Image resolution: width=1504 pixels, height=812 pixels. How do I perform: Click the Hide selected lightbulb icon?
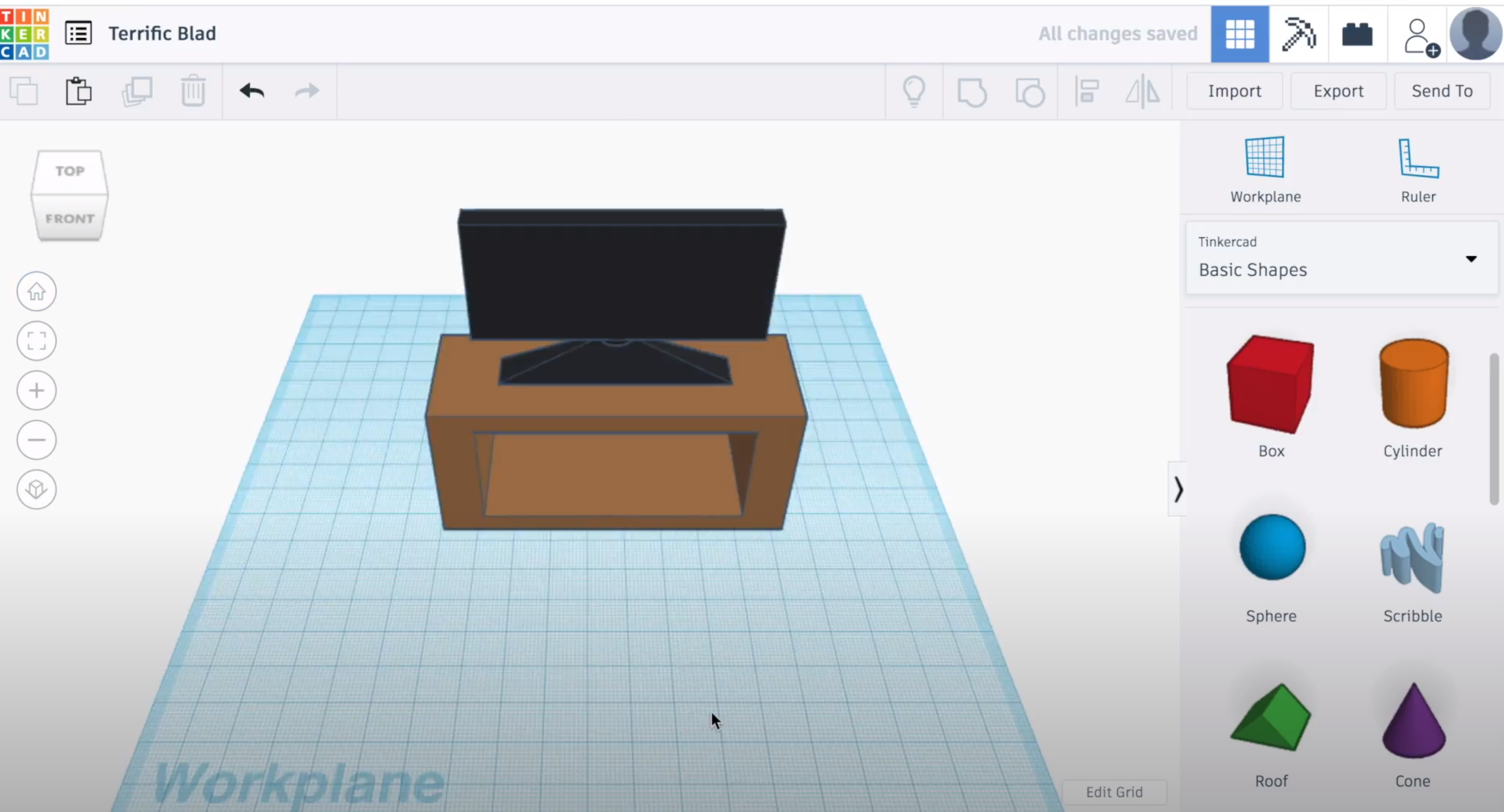point(914,92)
